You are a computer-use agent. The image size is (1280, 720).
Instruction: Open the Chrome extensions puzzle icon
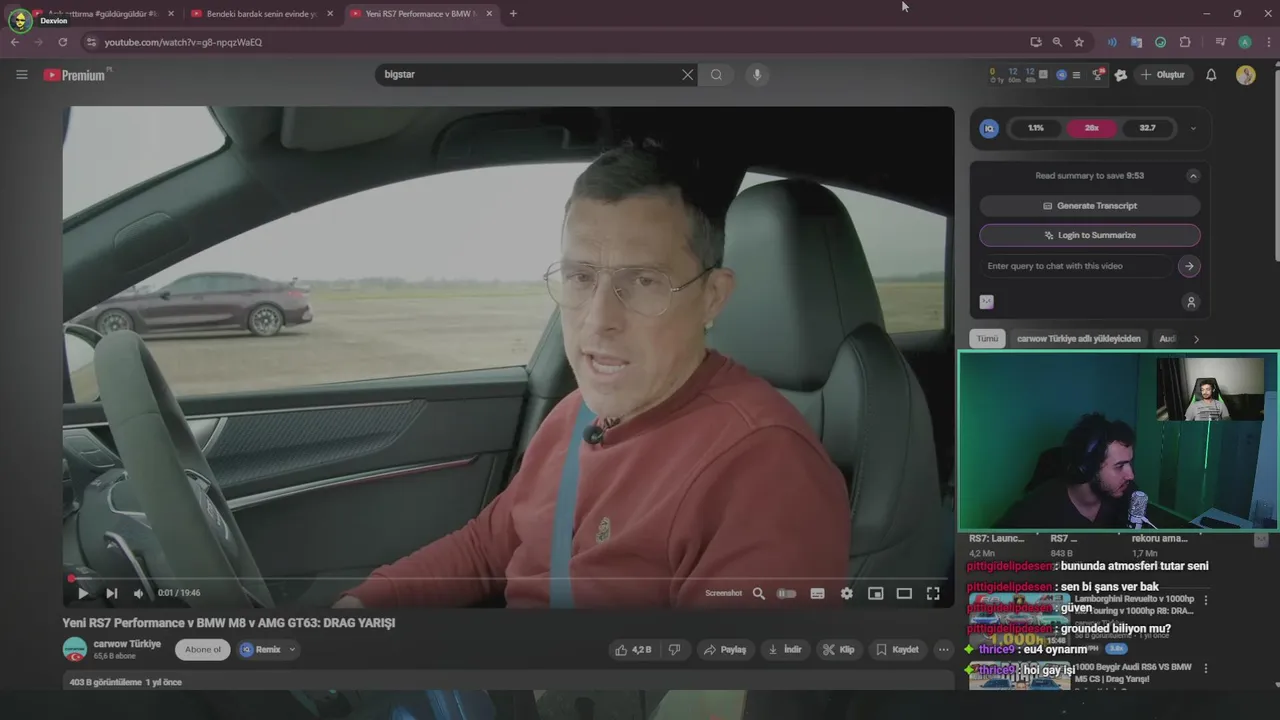[x=1185, y=42]
